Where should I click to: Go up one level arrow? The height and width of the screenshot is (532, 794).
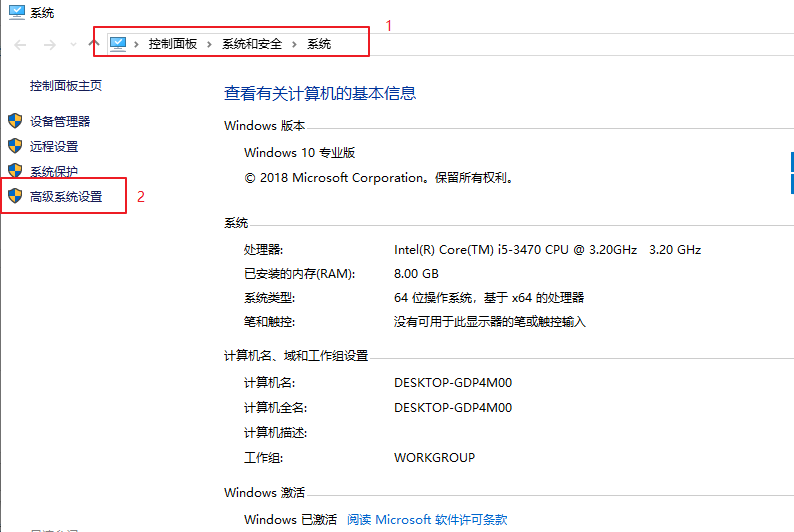coord(94,44)
